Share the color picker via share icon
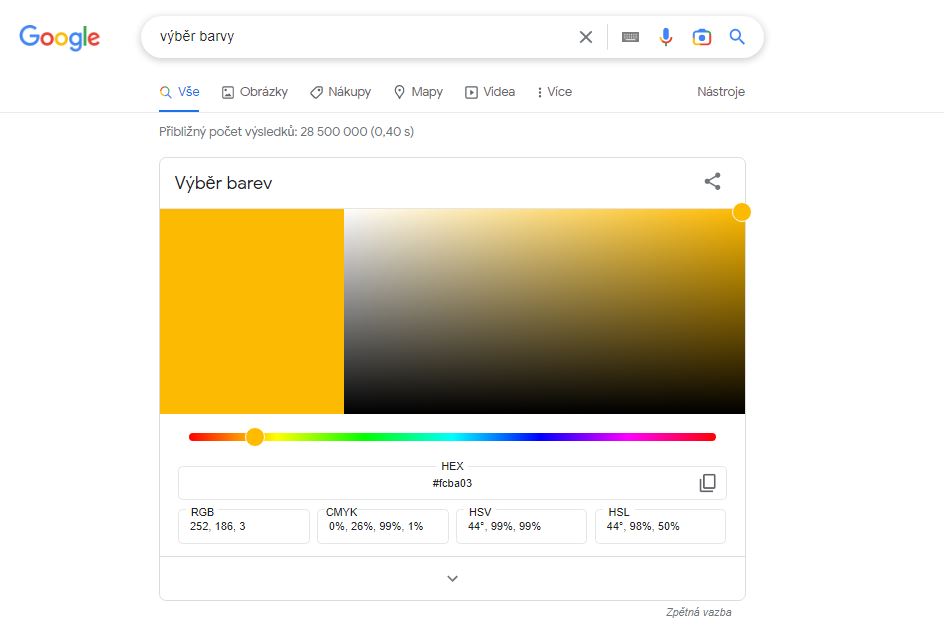The height and width of the screenshot is (626, 944). [x=712, y=182]
